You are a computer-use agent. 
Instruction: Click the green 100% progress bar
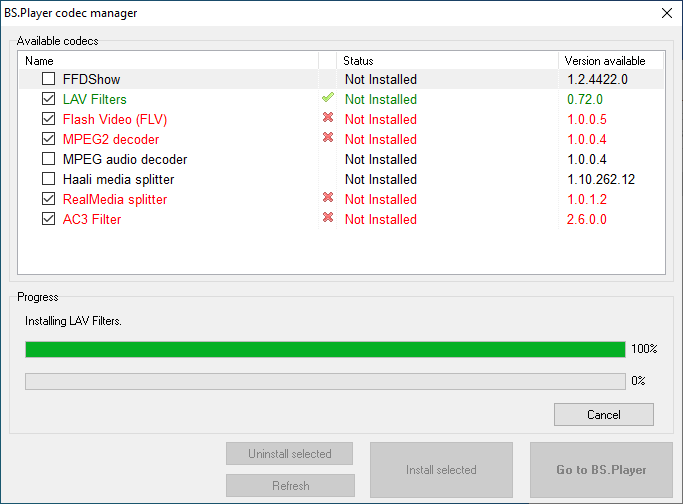click(325, 349)
